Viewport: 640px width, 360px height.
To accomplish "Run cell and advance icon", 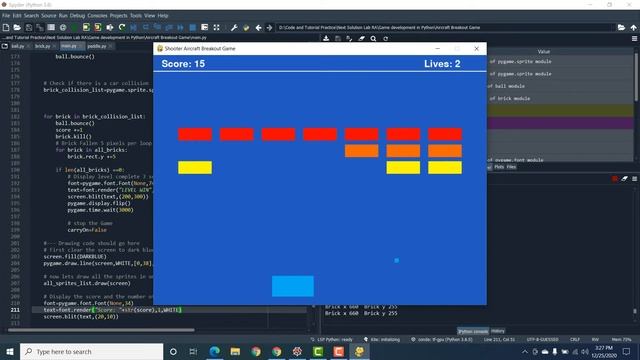I will (98, 27).
